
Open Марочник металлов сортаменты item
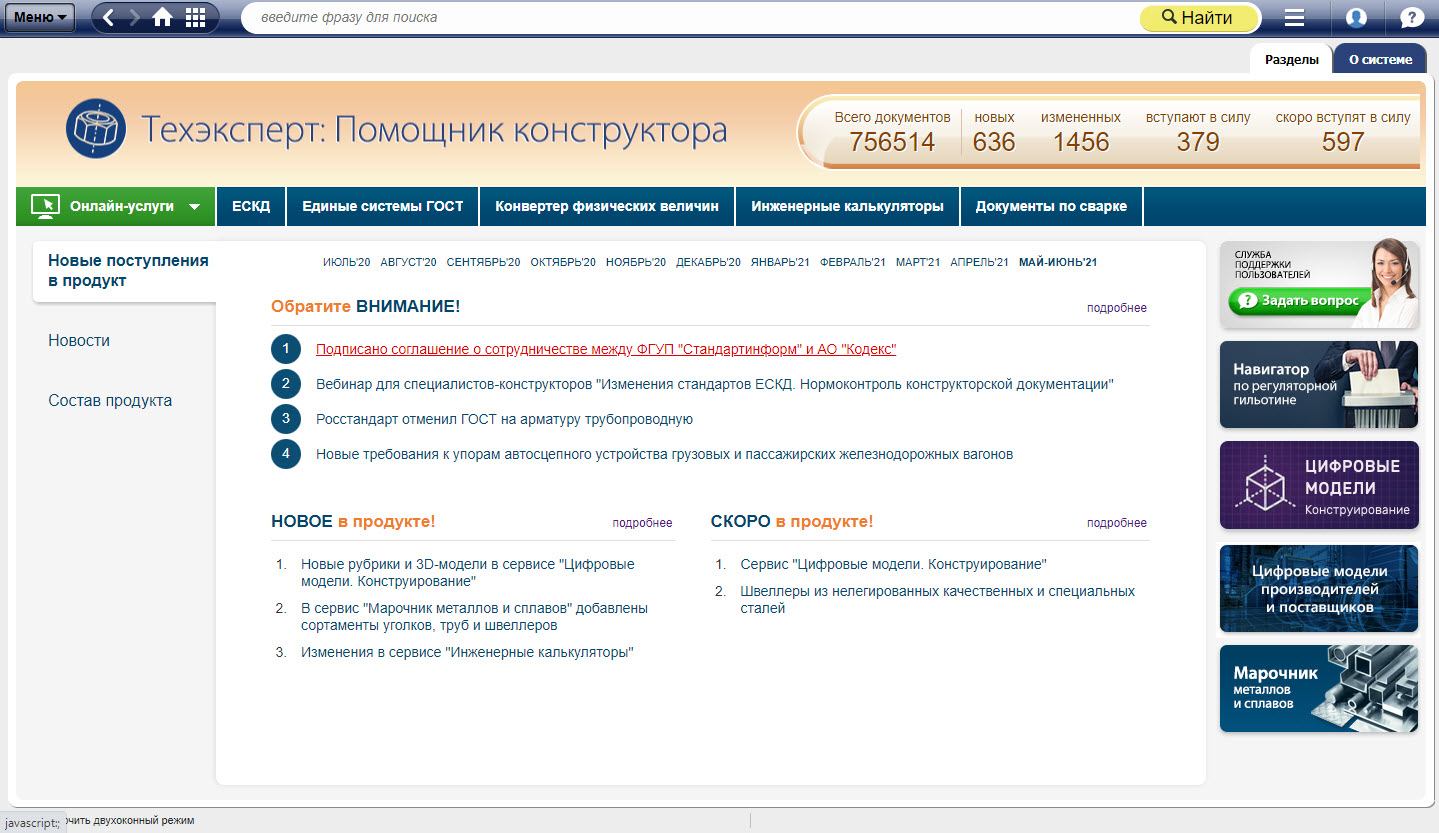coord(475,617)
